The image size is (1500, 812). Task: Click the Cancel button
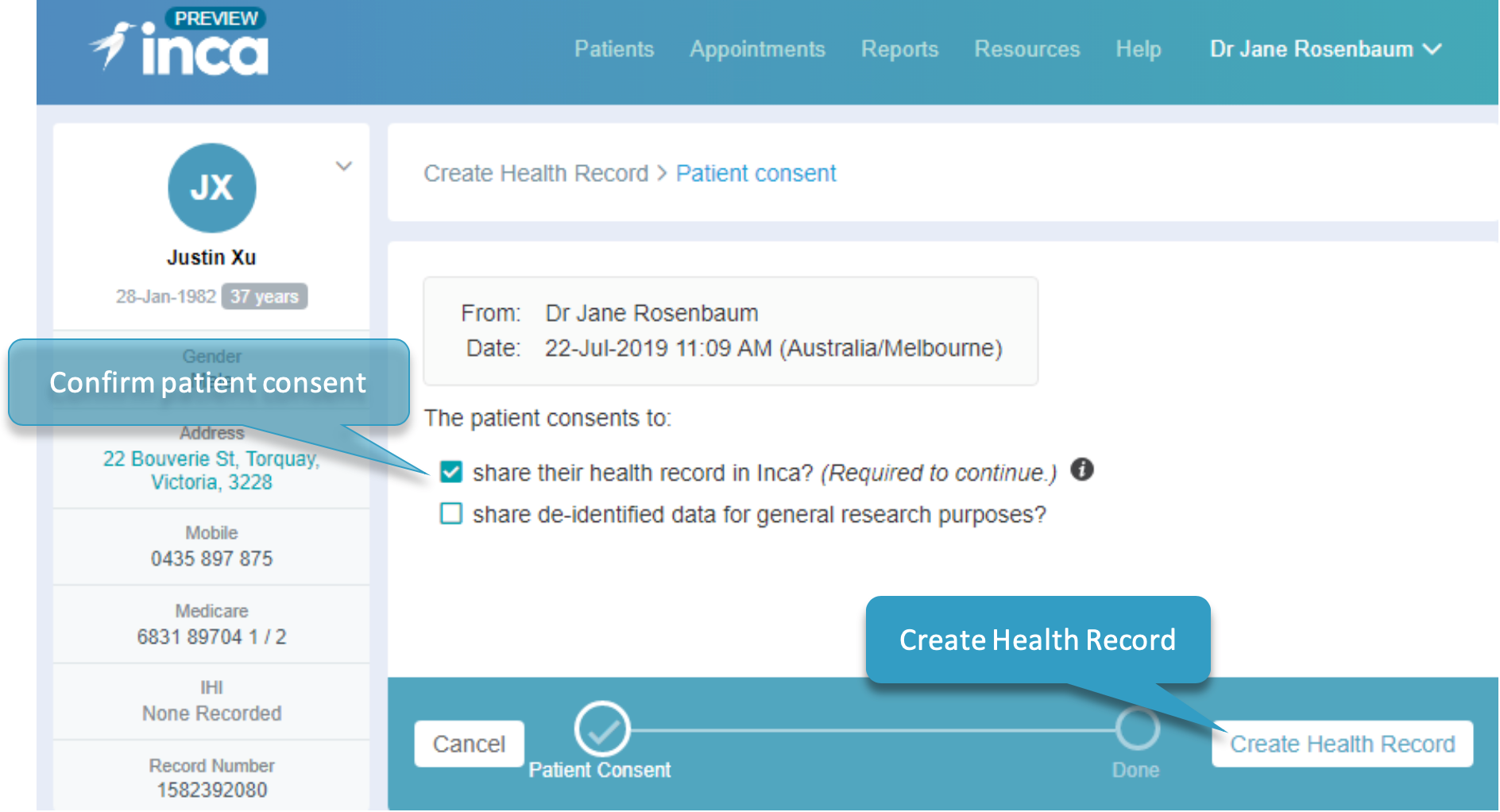469,744
